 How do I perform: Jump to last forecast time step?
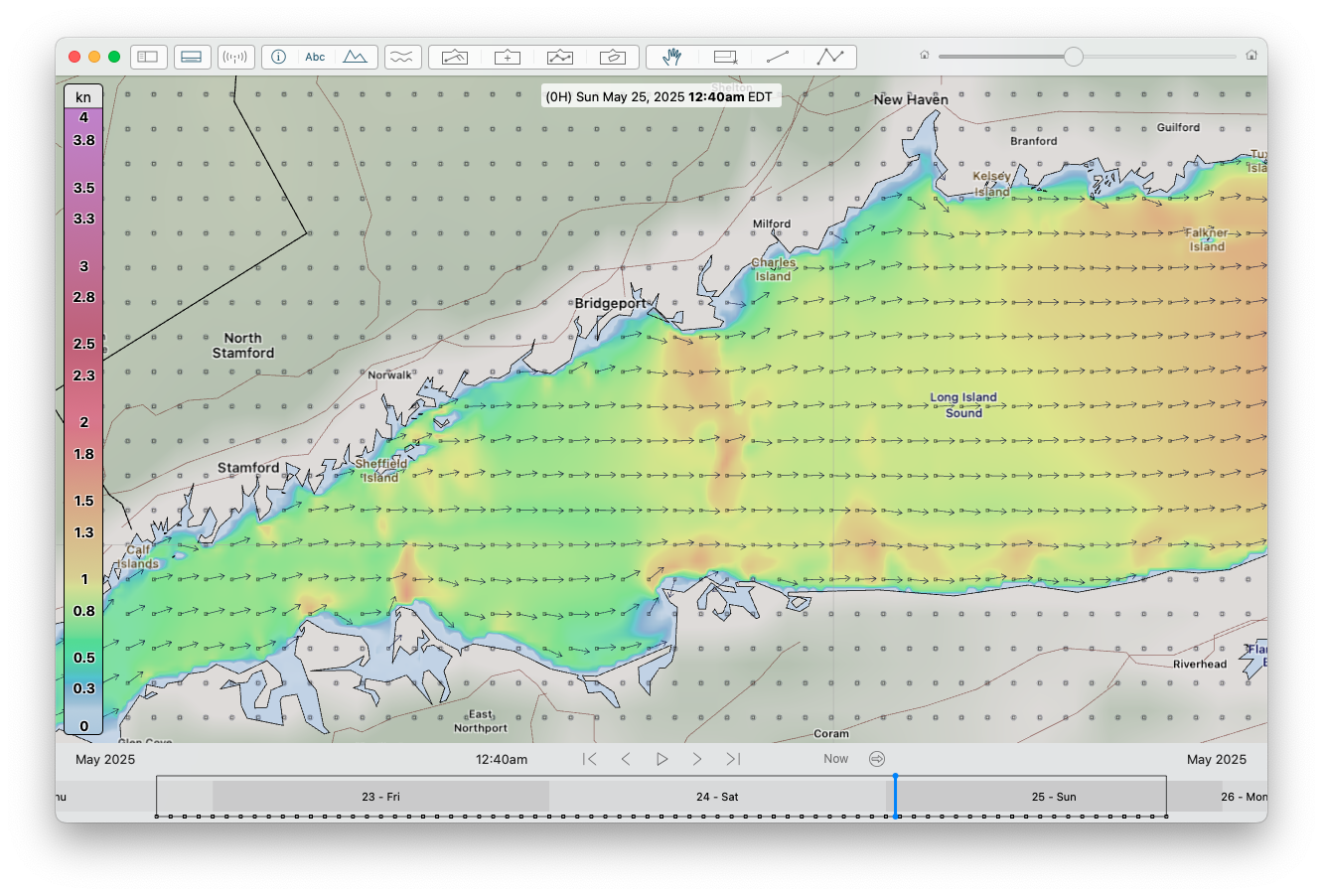tap(733, 759)
